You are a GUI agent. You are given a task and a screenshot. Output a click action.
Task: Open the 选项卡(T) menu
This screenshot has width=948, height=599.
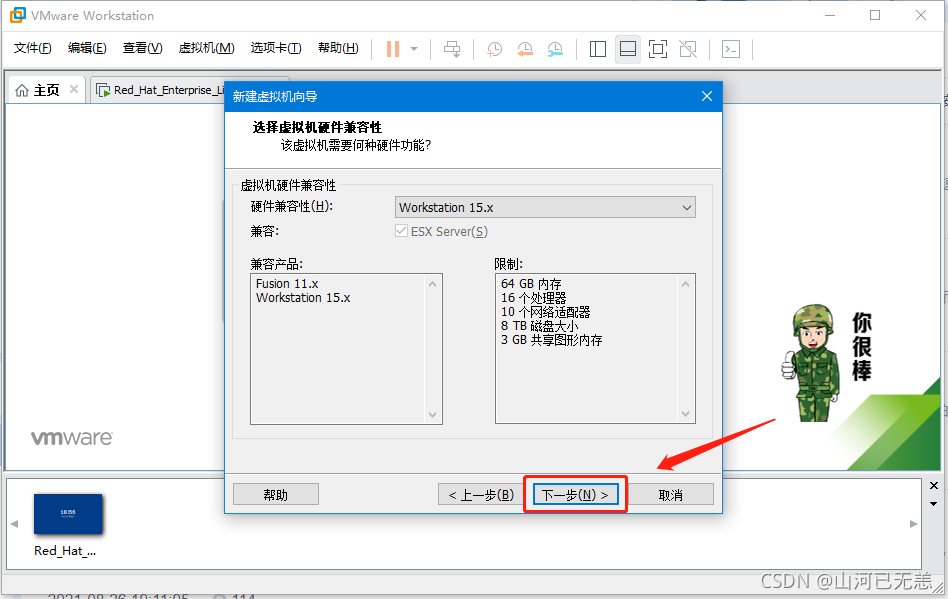(276, 48)
